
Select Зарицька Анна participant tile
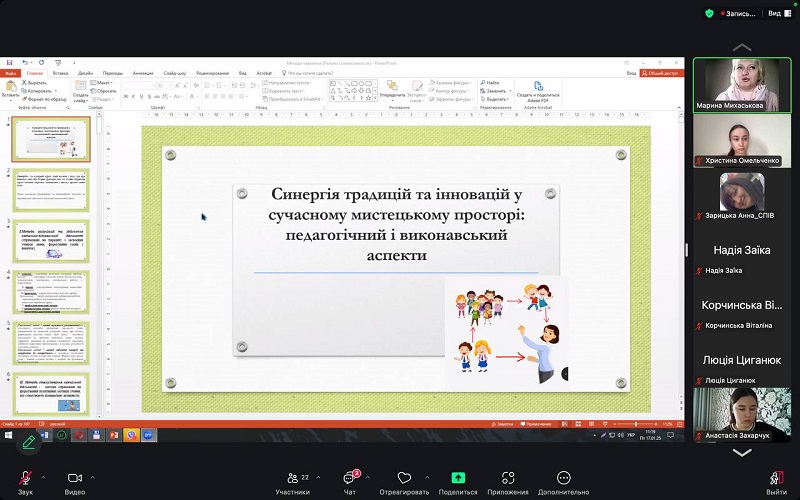(742, 195)
